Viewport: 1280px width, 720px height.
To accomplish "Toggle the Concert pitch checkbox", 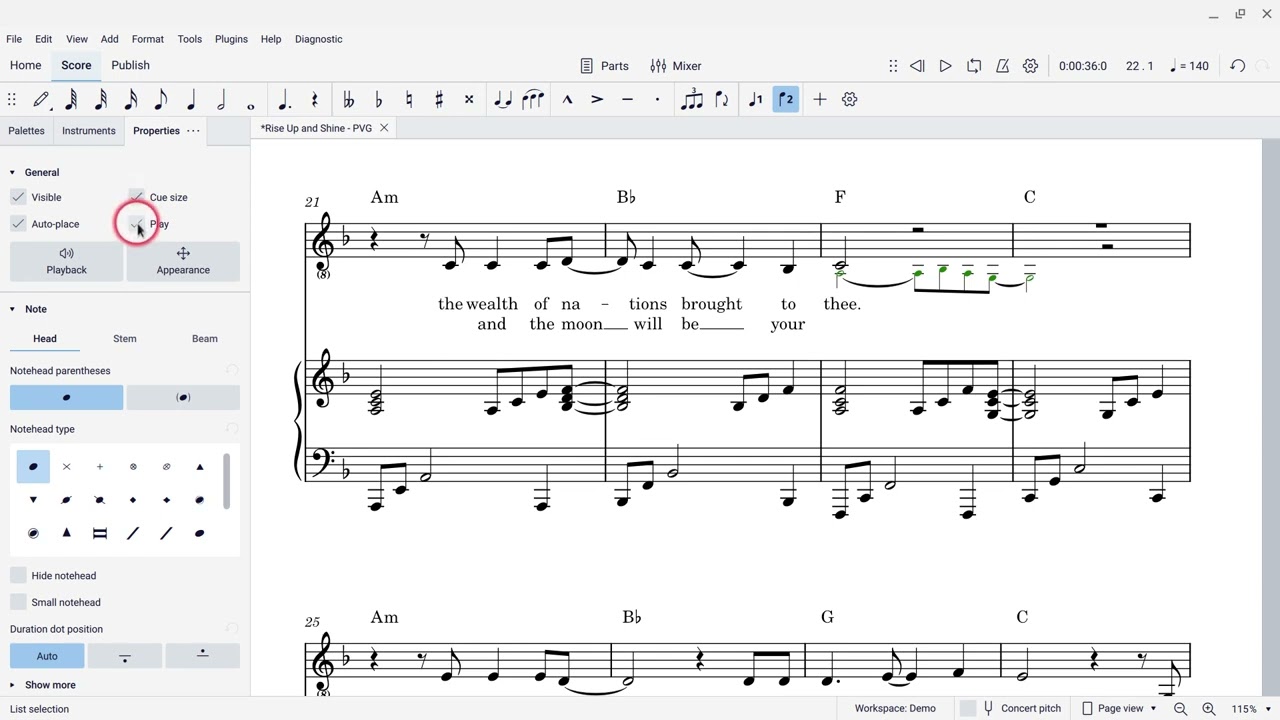I will [967, 708].
